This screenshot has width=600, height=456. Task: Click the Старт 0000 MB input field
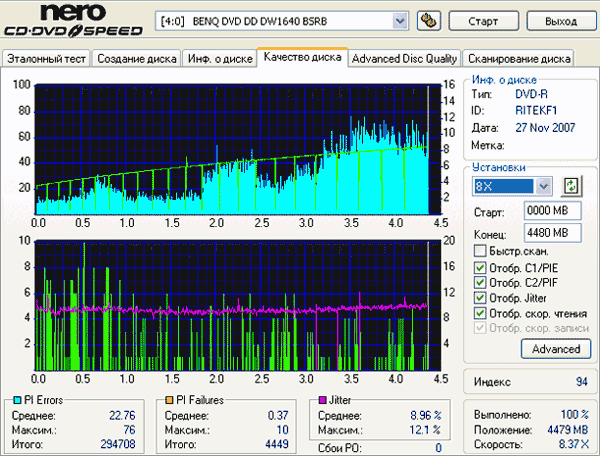coord(553,210)
